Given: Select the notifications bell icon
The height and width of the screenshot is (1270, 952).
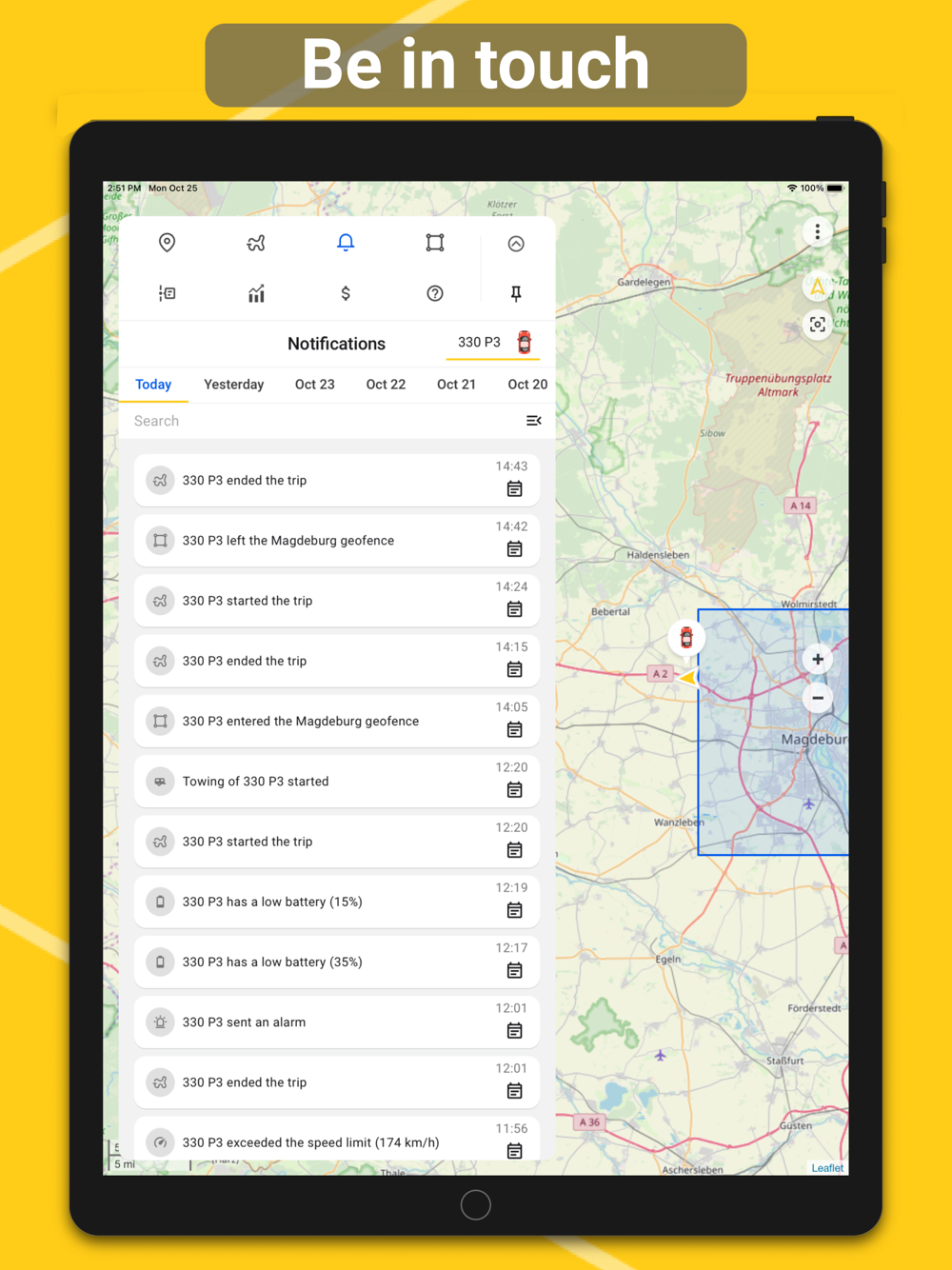Looking at the screenshot, I should [346, 243].
